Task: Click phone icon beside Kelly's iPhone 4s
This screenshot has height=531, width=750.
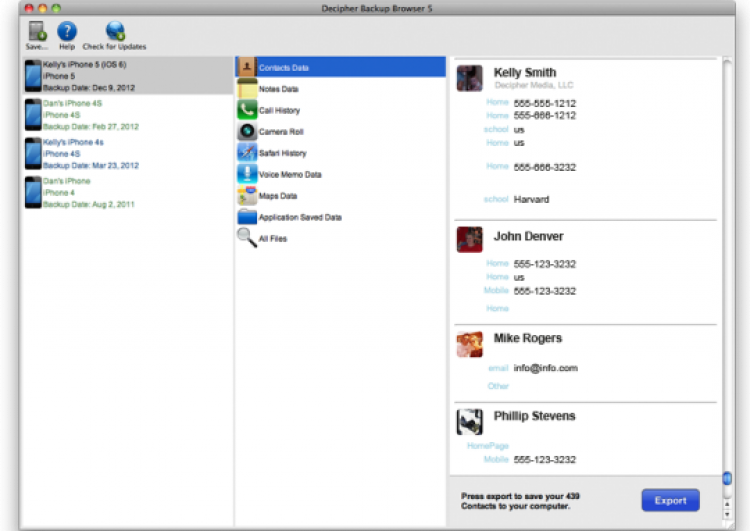Action: pyautogui.click(x=33, y=154)
